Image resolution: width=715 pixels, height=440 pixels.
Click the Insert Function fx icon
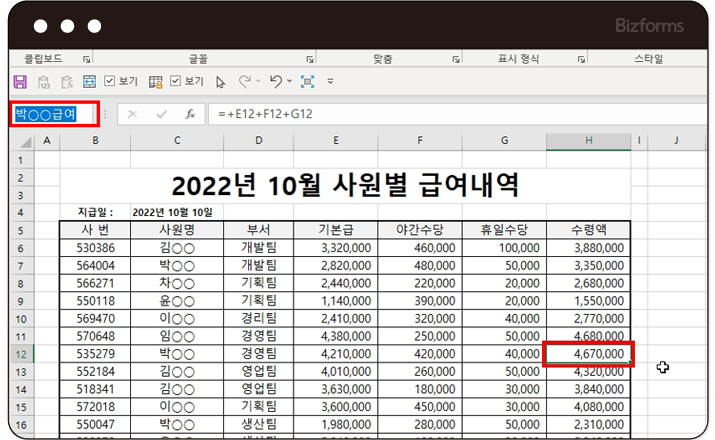tap(190, 114)
